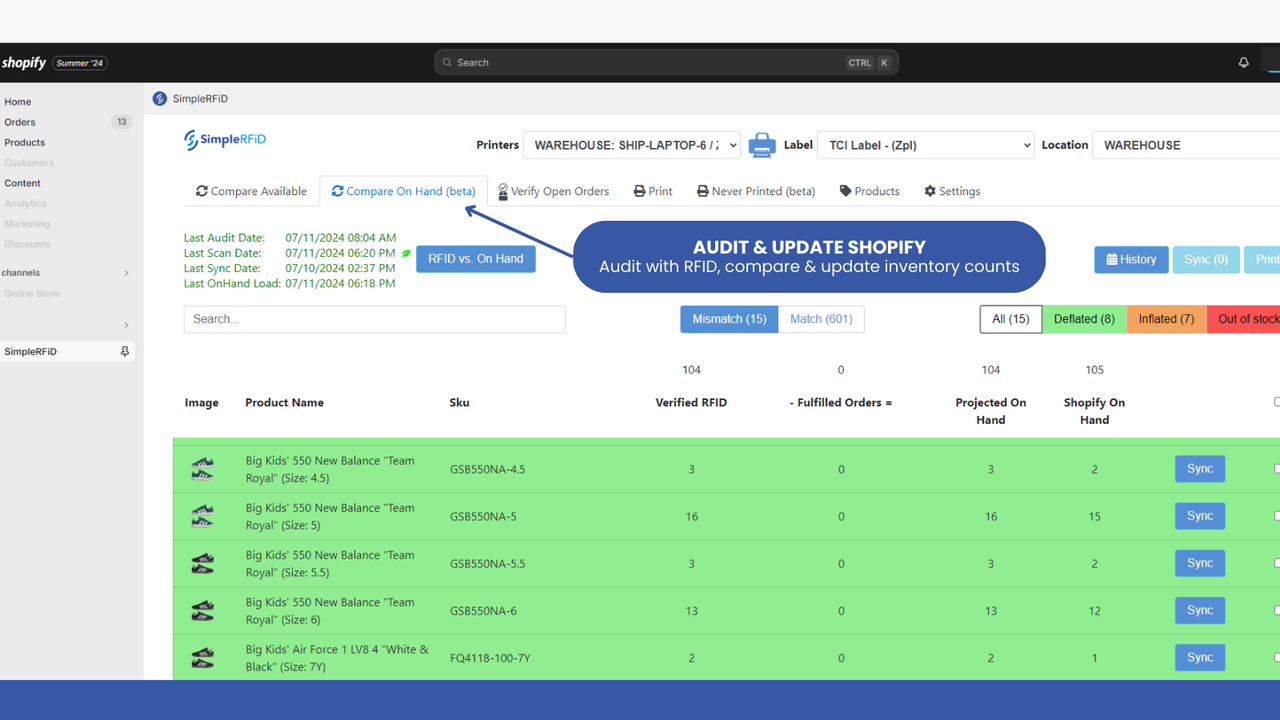Sync the GSB550NA-4.5 row
The width and height of the screenshot is (1280, 720).
(1200, 469)
